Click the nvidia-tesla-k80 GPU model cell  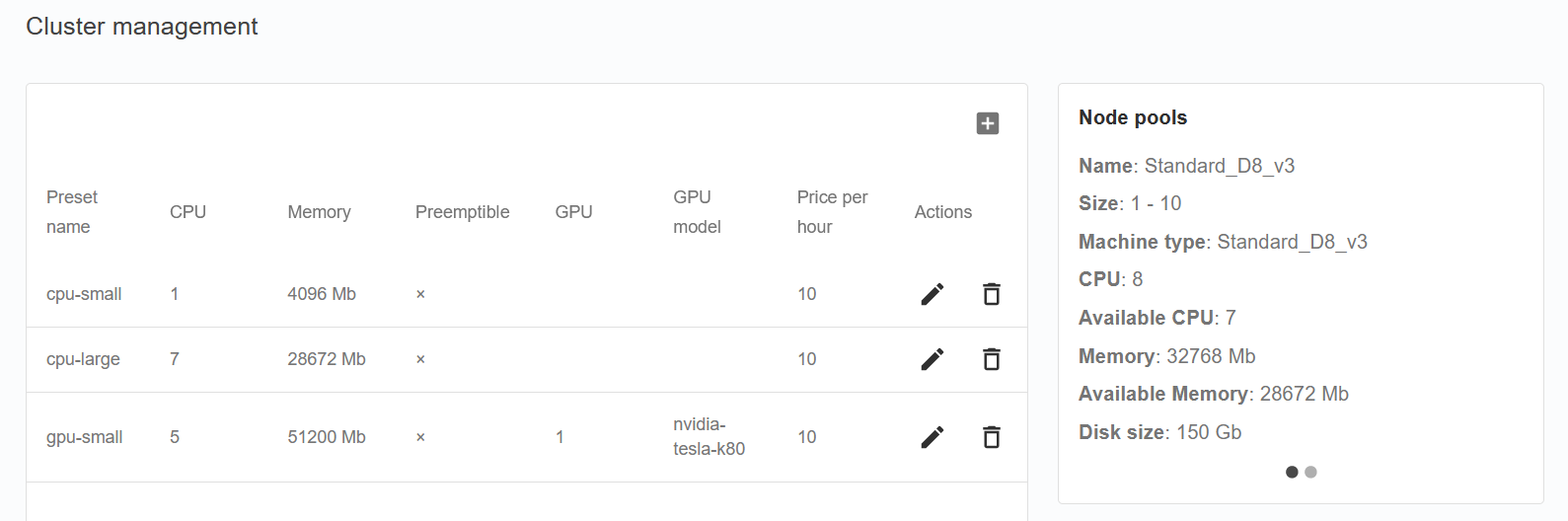[x=709, y=436]
